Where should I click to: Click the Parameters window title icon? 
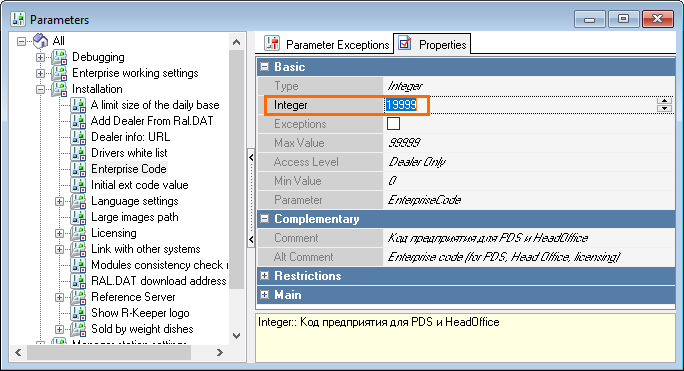(18, 19)
